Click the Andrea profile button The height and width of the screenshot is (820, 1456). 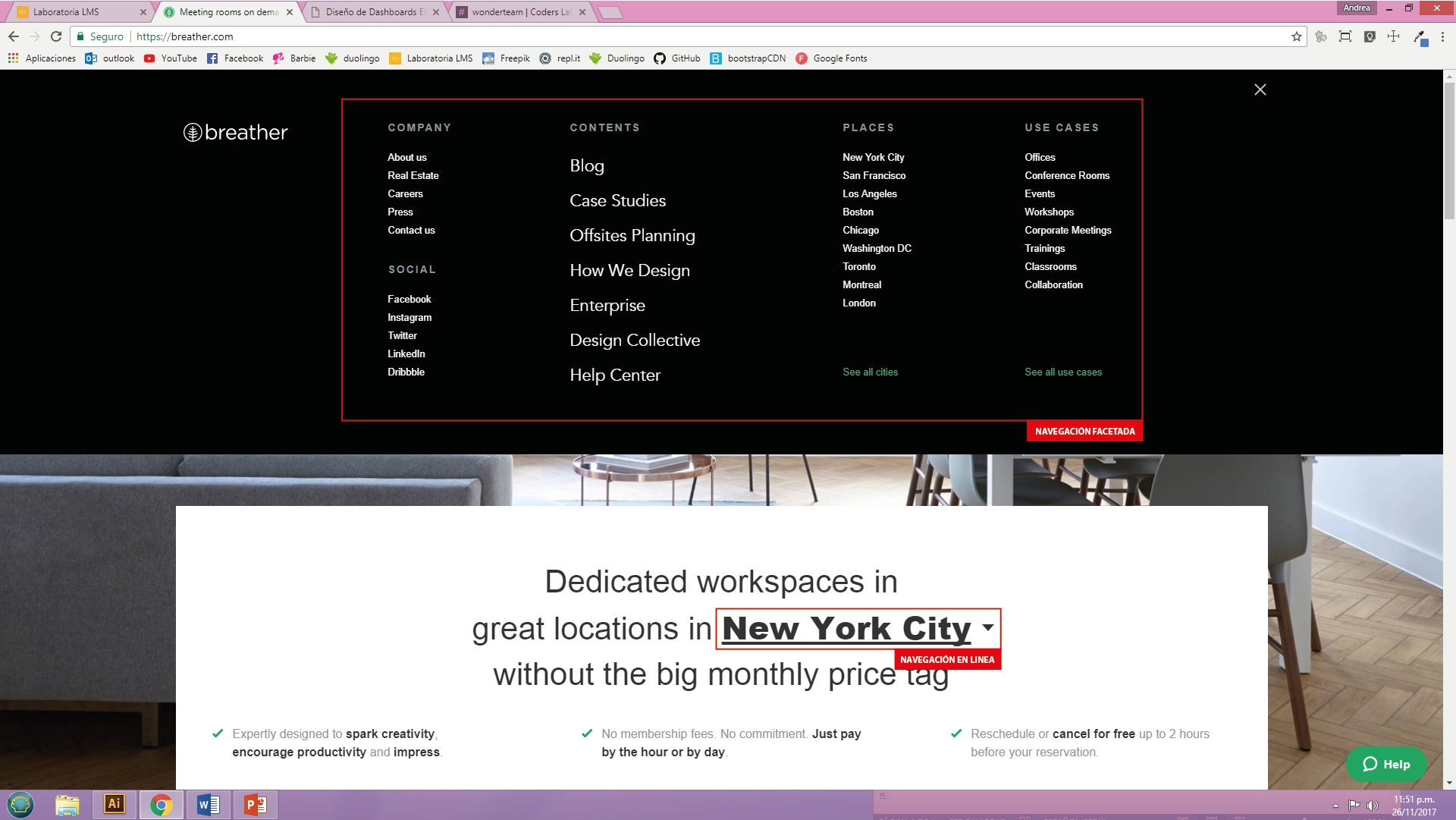point(1357,8)
